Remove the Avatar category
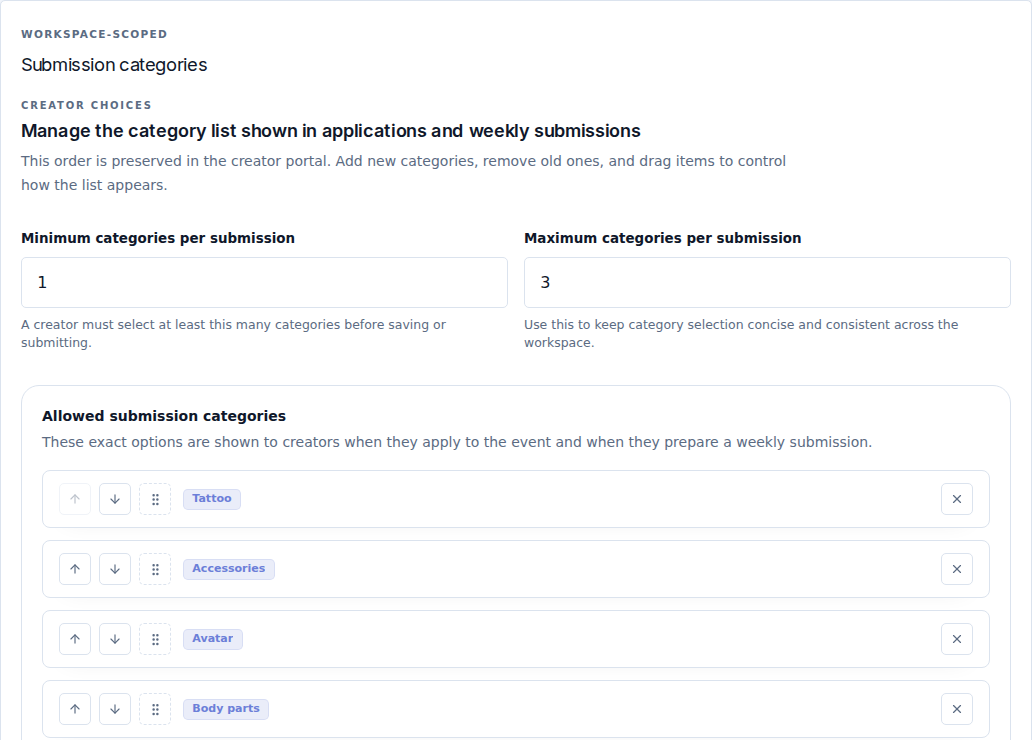 point(957,639)
